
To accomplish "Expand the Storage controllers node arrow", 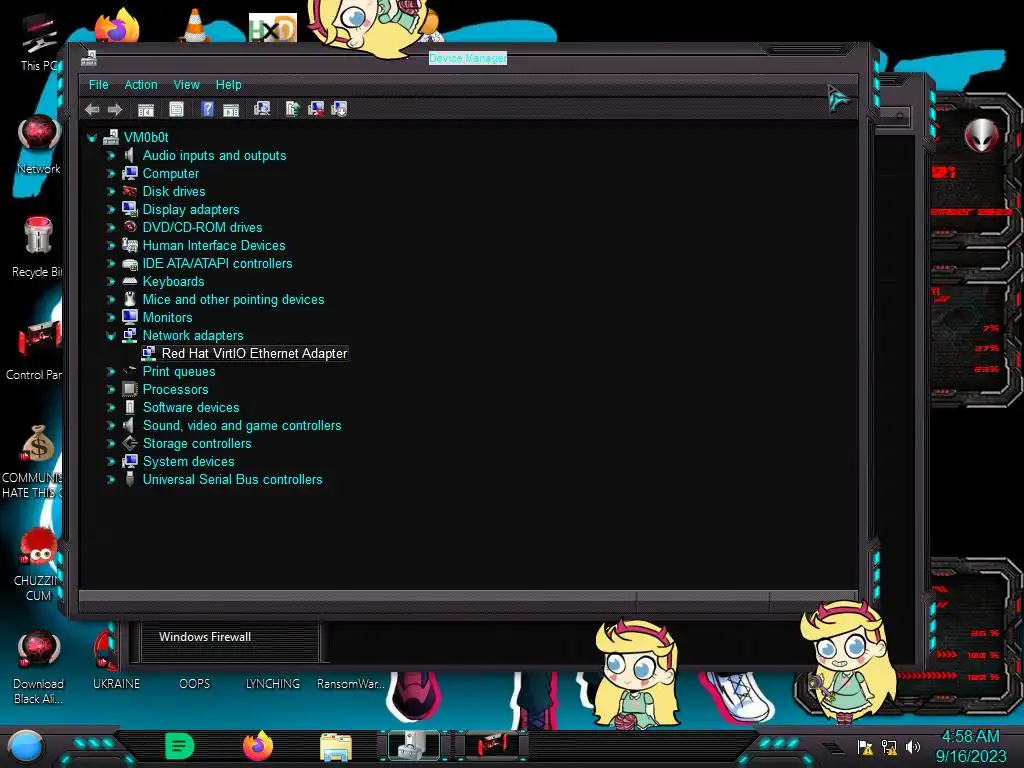I will 111,443.
